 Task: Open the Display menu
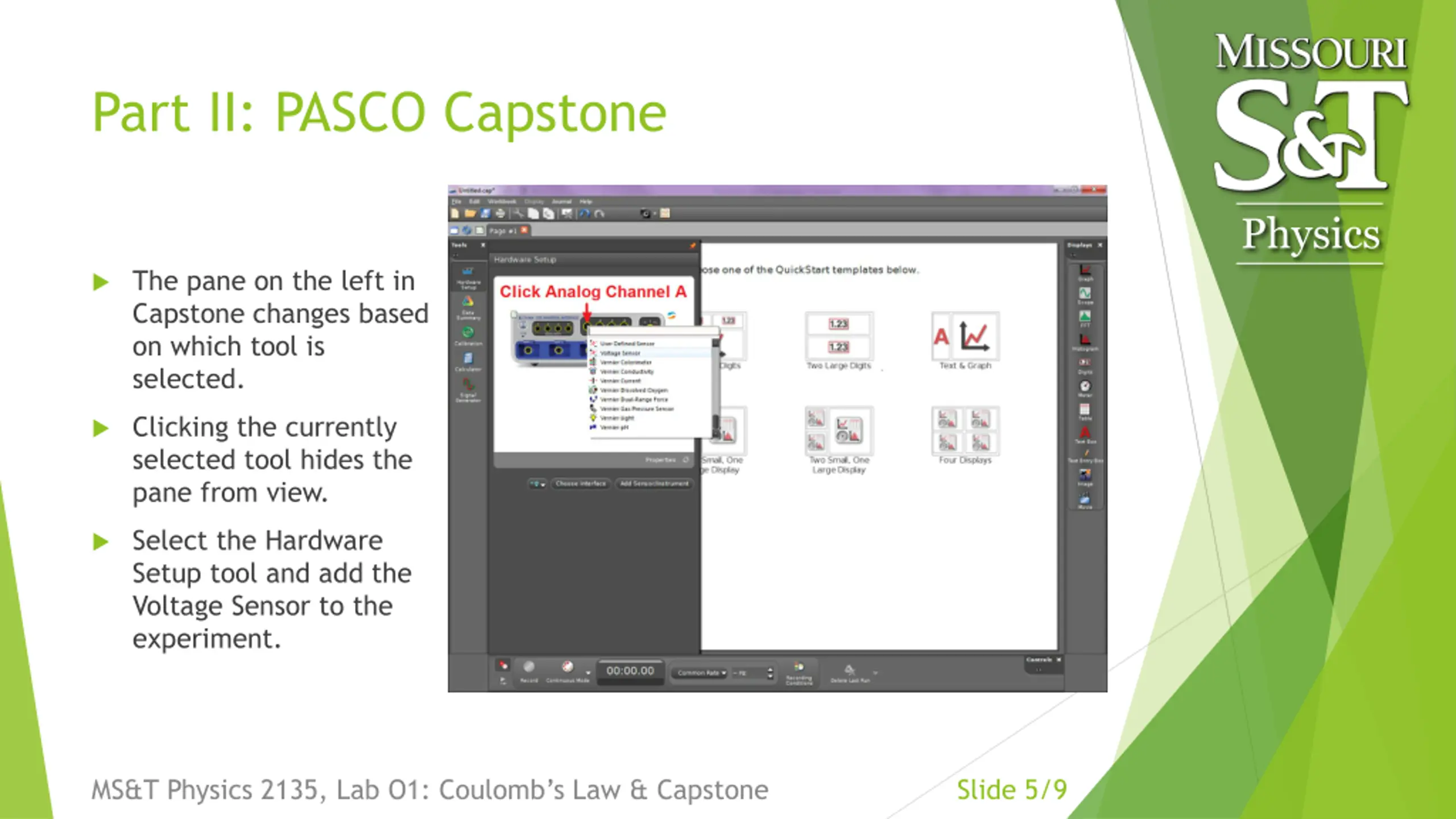pos(533,201)
